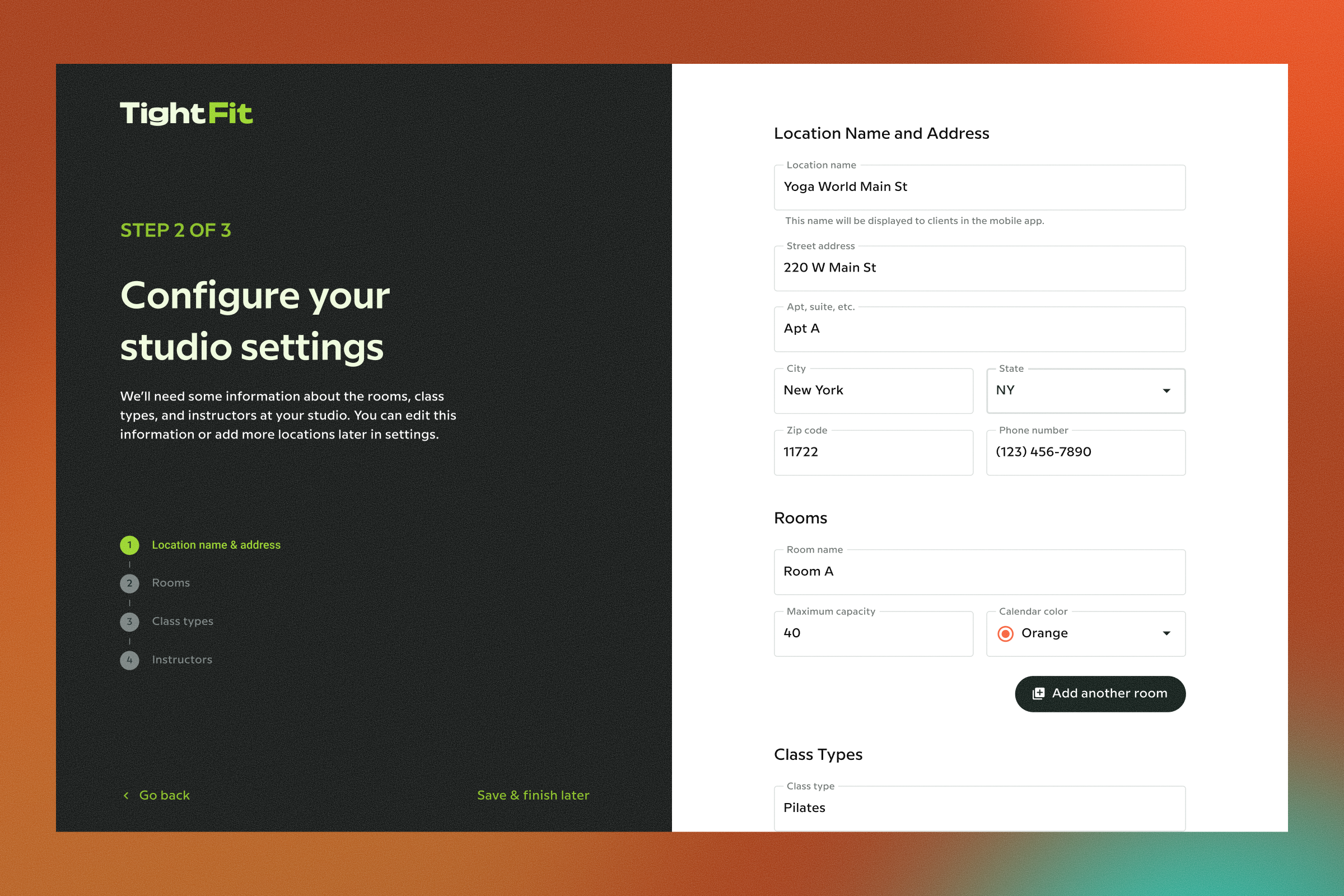
Task: Focus the Phone number field
Action: point(1086,452)
